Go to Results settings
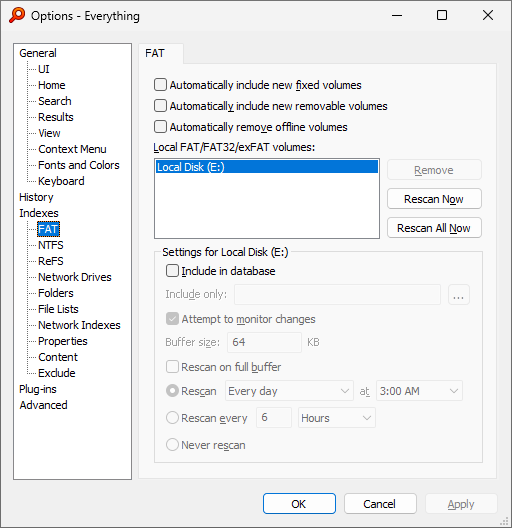 (x=56, y=117)
